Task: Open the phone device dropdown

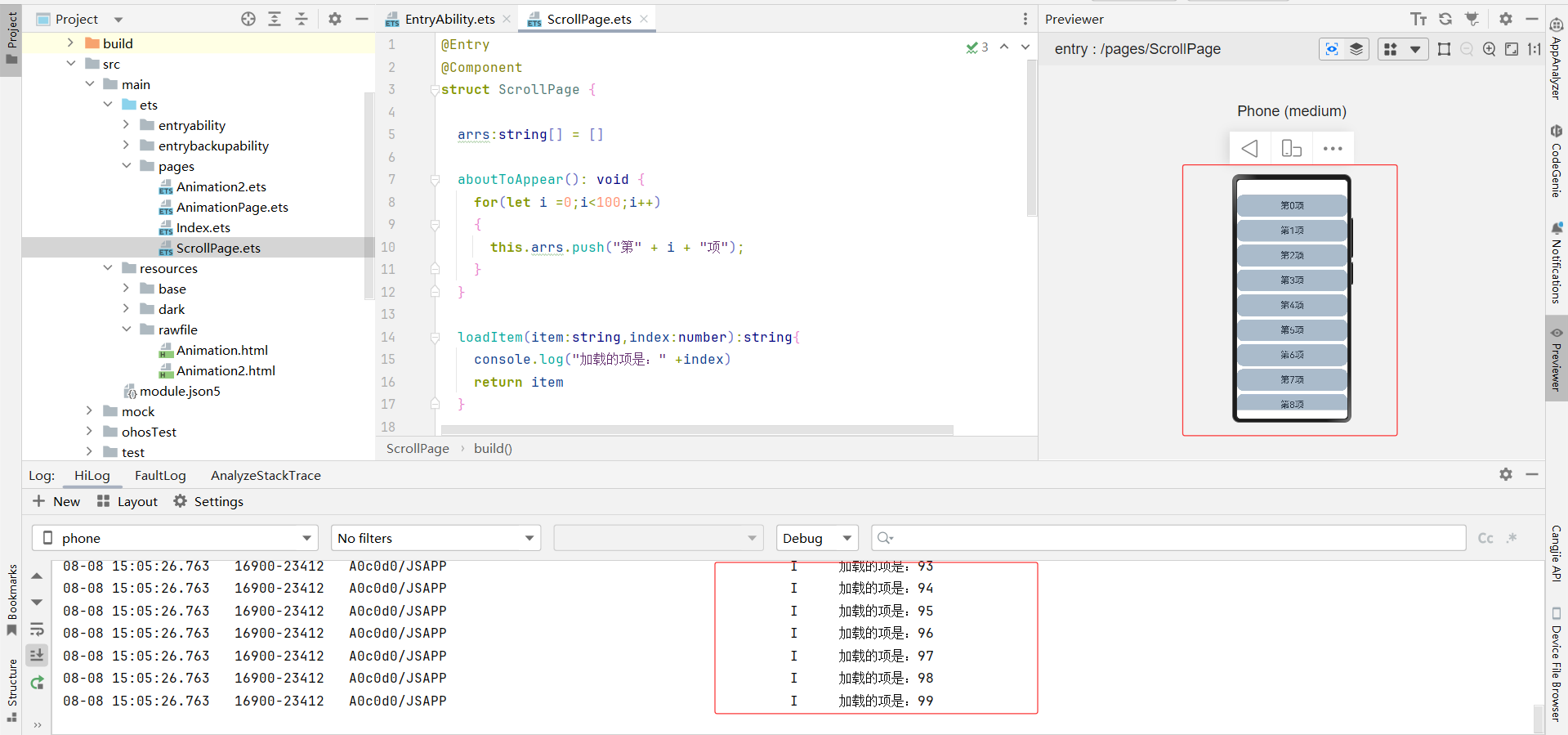Action: [175, 538]
